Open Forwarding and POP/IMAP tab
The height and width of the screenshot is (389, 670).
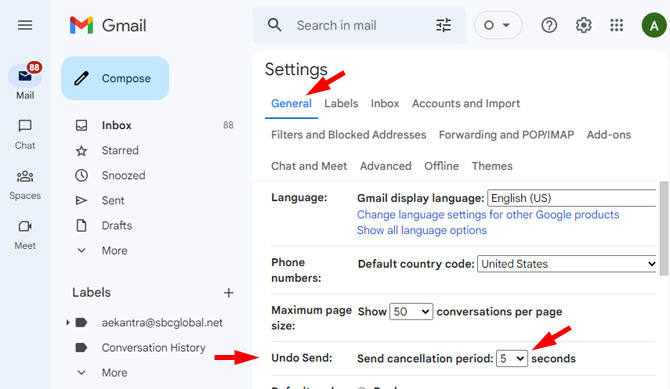[x=506, y=135]
